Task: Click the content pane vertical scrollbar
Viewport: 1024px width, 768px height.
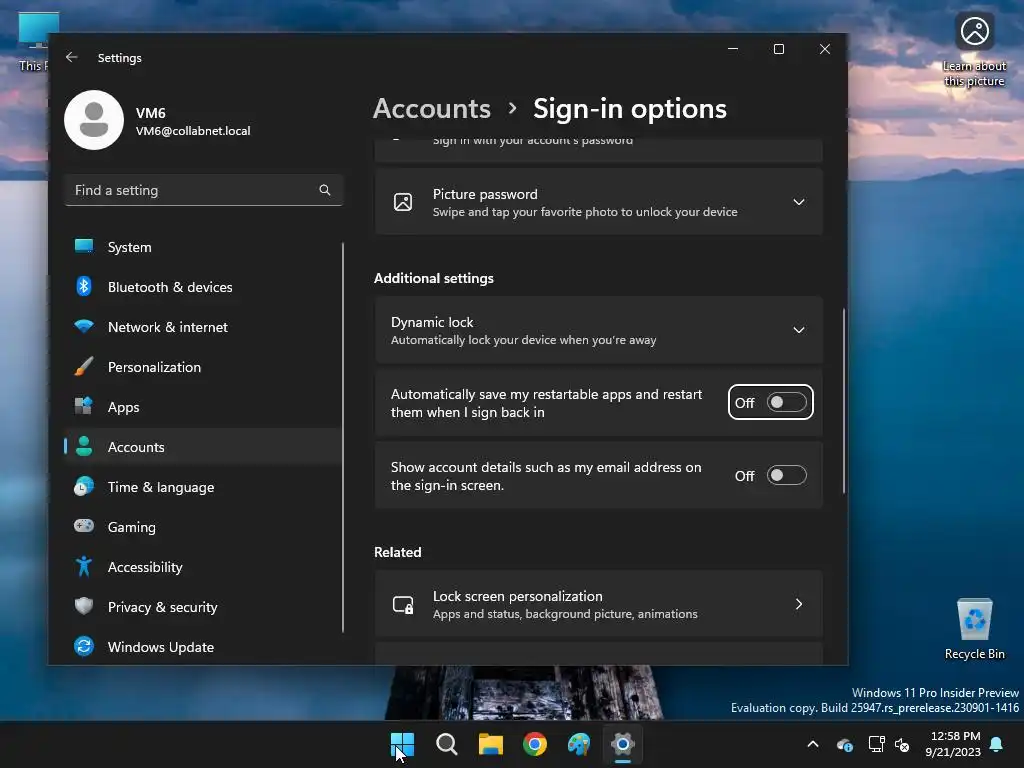Action: (844, 401)
